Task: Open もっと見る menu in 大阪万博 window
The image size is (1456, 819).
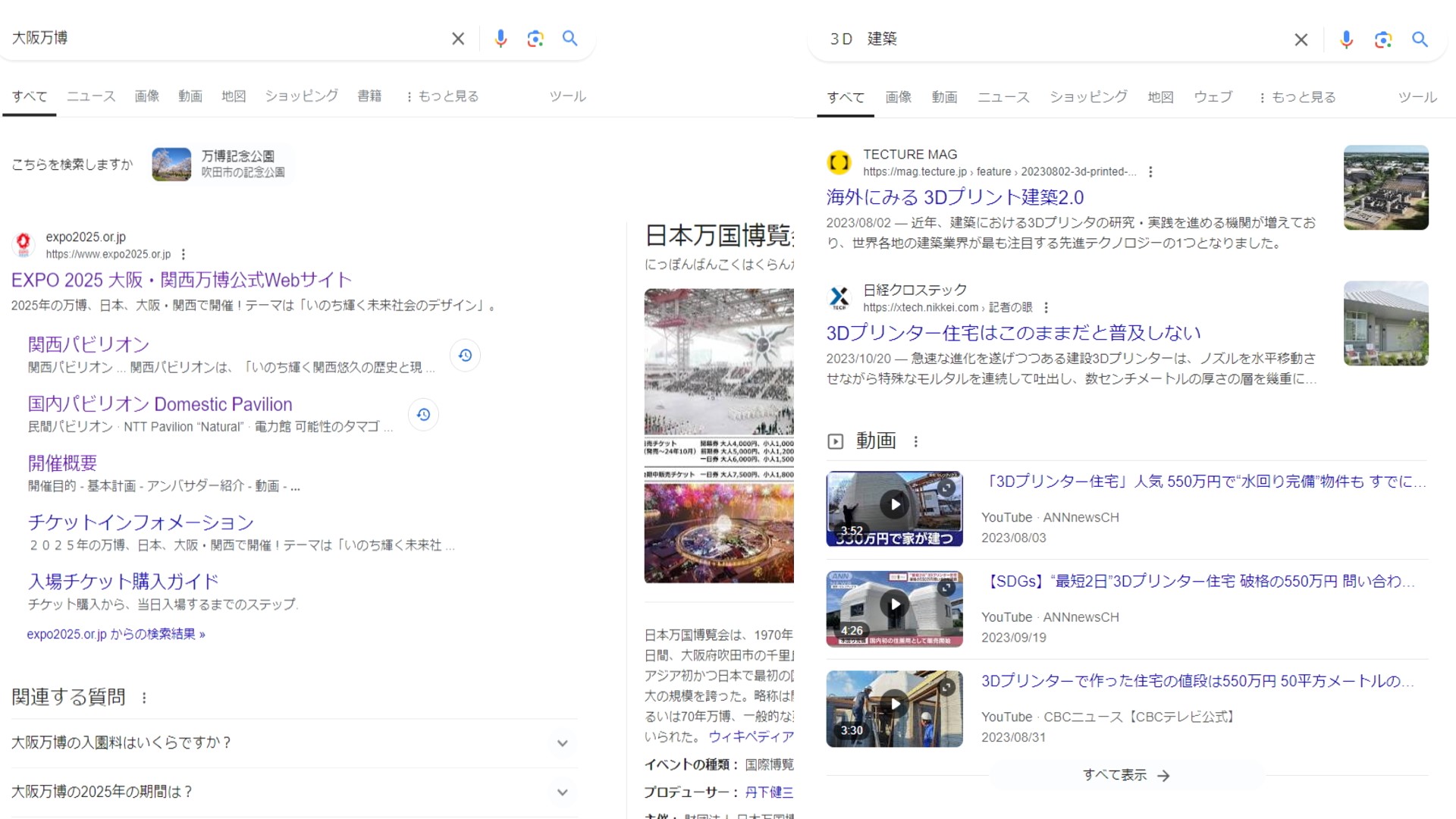Action: tap(442, 96)
